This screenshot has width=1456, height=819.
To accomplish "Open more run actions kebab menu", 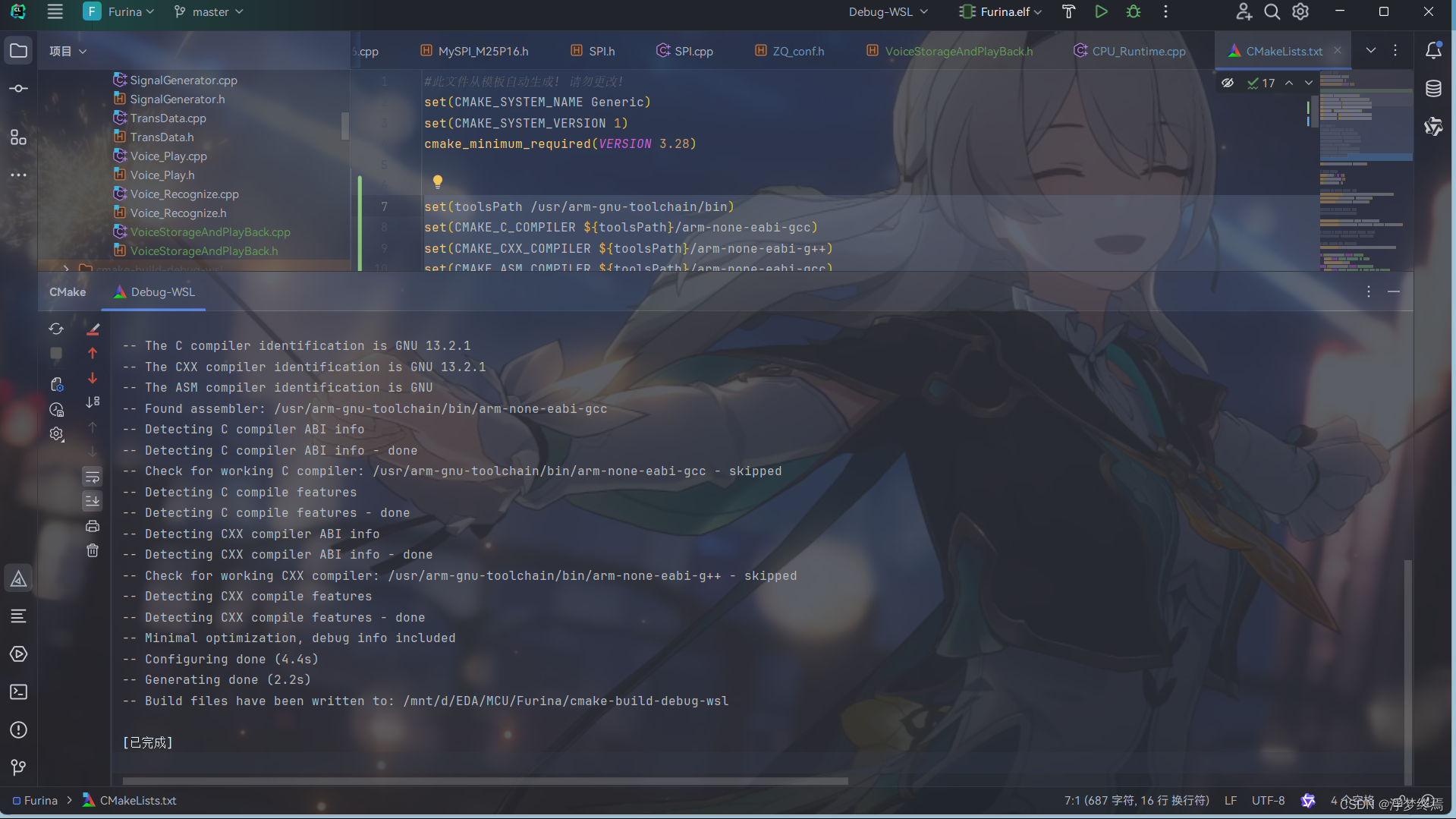I will point(1165,11).
